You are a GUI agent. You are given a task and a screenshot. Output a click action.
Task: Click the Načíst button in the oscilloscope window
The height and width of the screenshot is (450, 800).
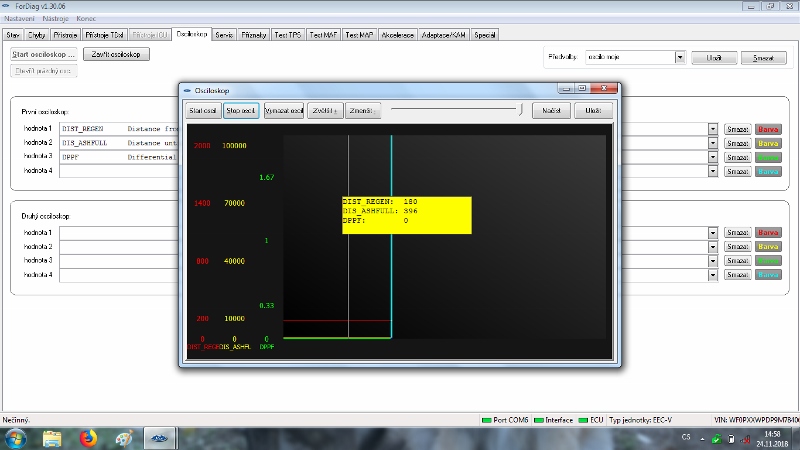point(550,110)
